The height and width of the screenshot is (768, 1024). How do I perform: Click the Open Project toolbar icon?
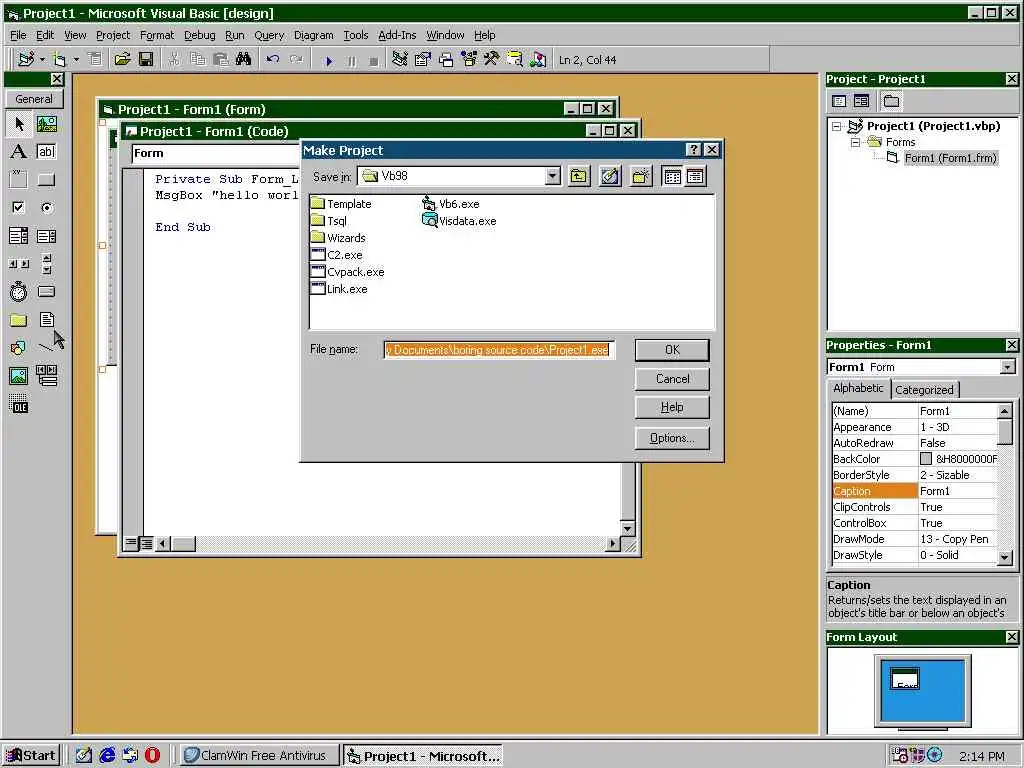(x=122, y=60)
